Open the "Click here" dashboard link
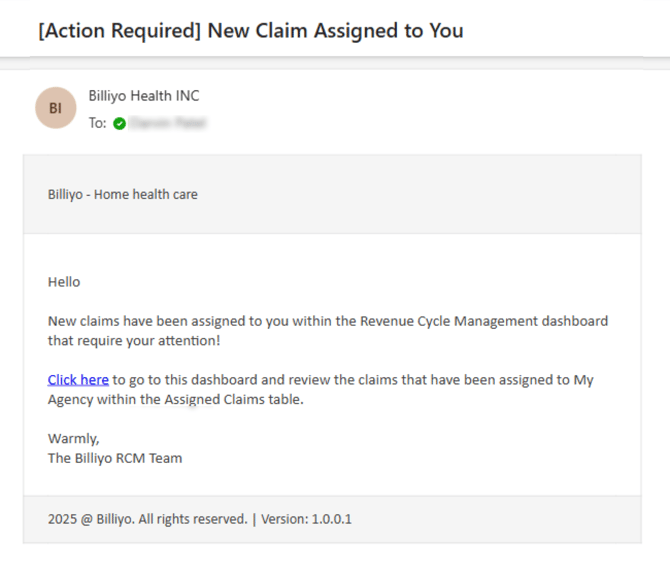This screenshot has height=571, width=670. (78, 380)
